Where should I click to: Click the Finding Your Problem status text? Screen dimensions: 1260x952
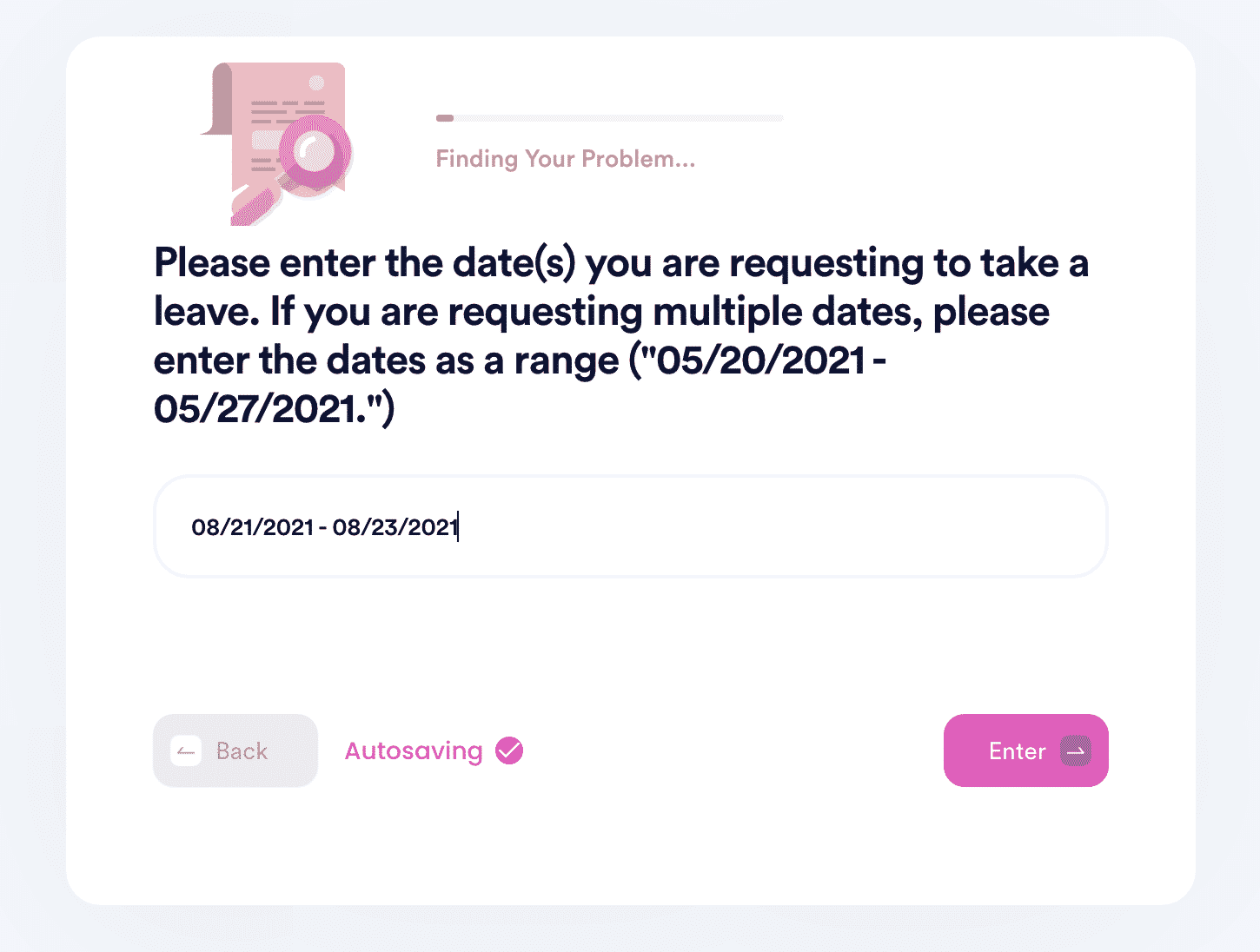566,159
